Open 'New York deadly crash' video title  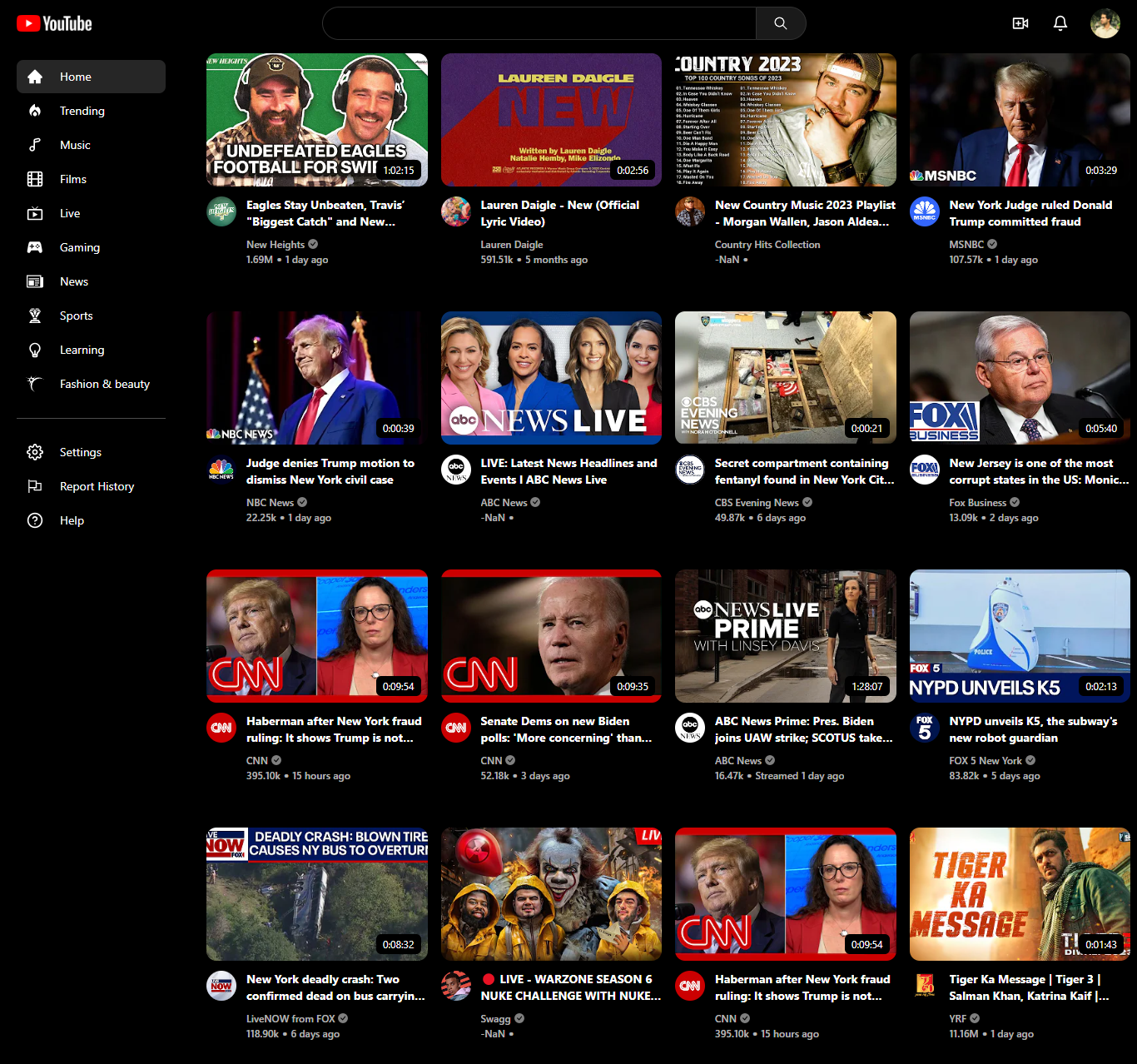(x=335, y=987)
